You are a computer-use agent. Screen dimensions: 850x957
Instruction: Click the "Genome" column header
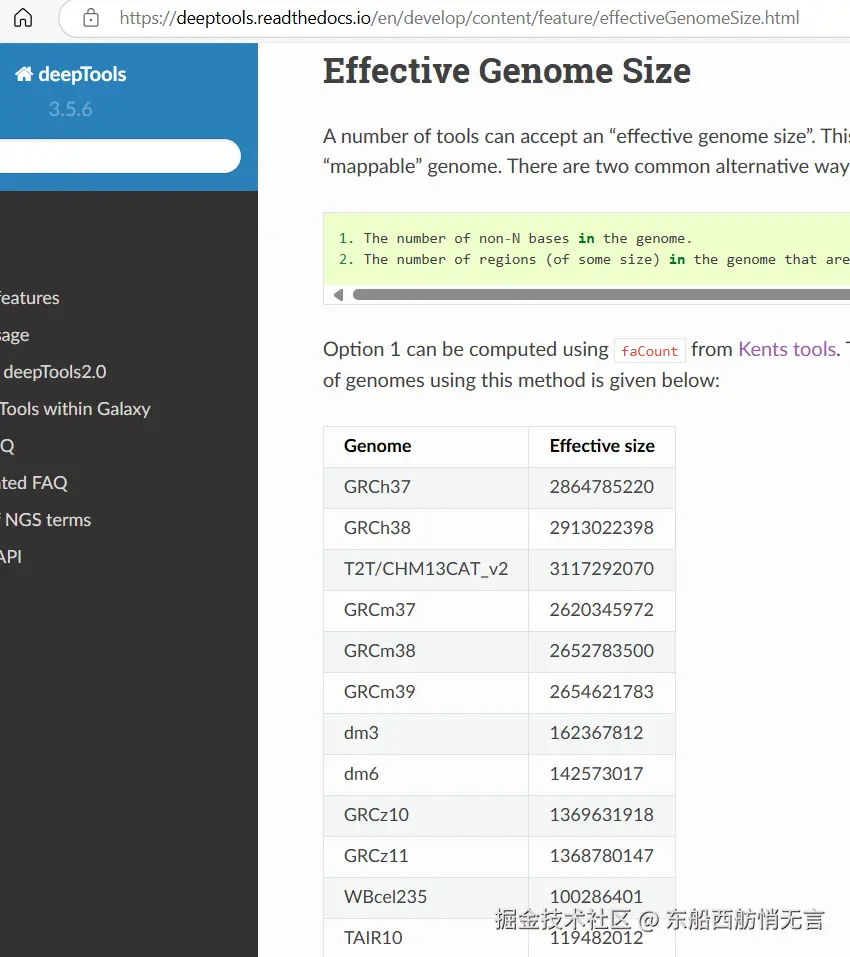click(x=378, y=446)
